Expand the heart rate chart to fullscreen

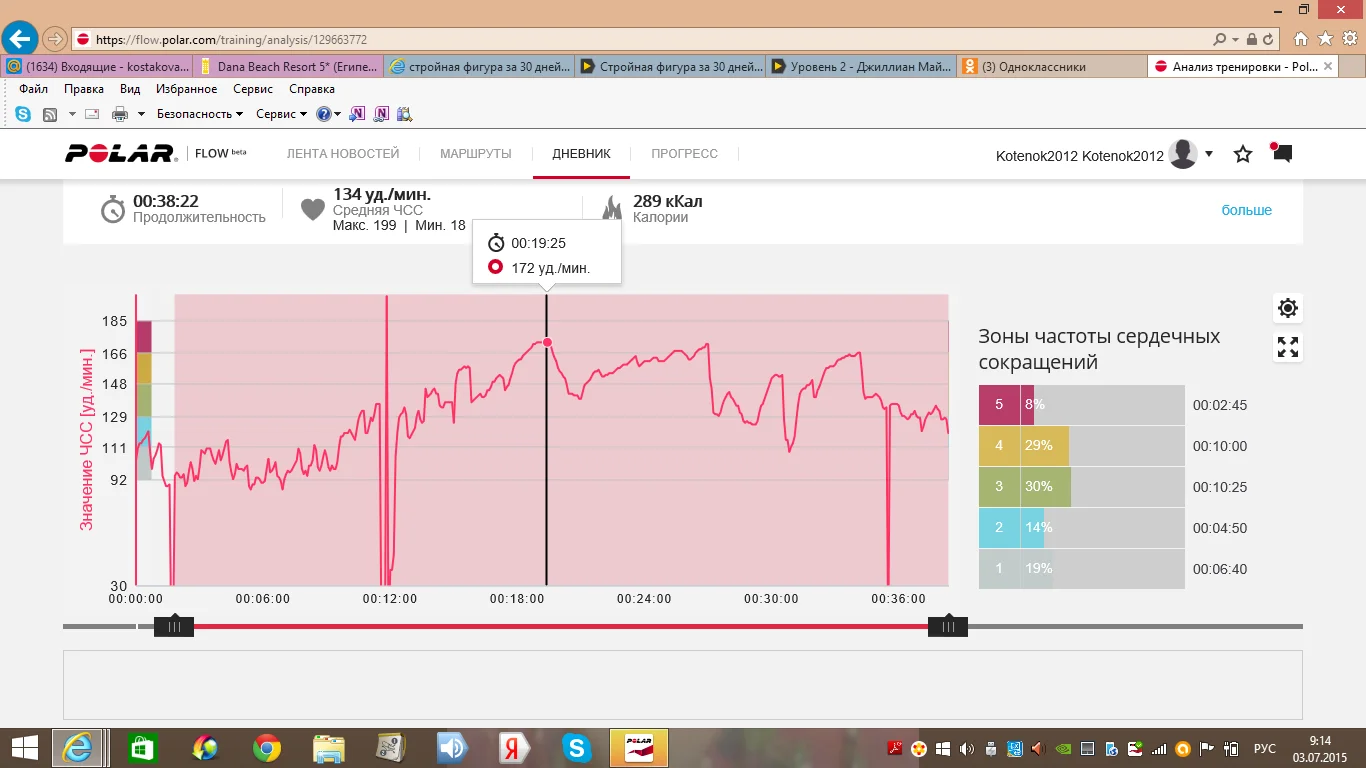[1288, 347]
